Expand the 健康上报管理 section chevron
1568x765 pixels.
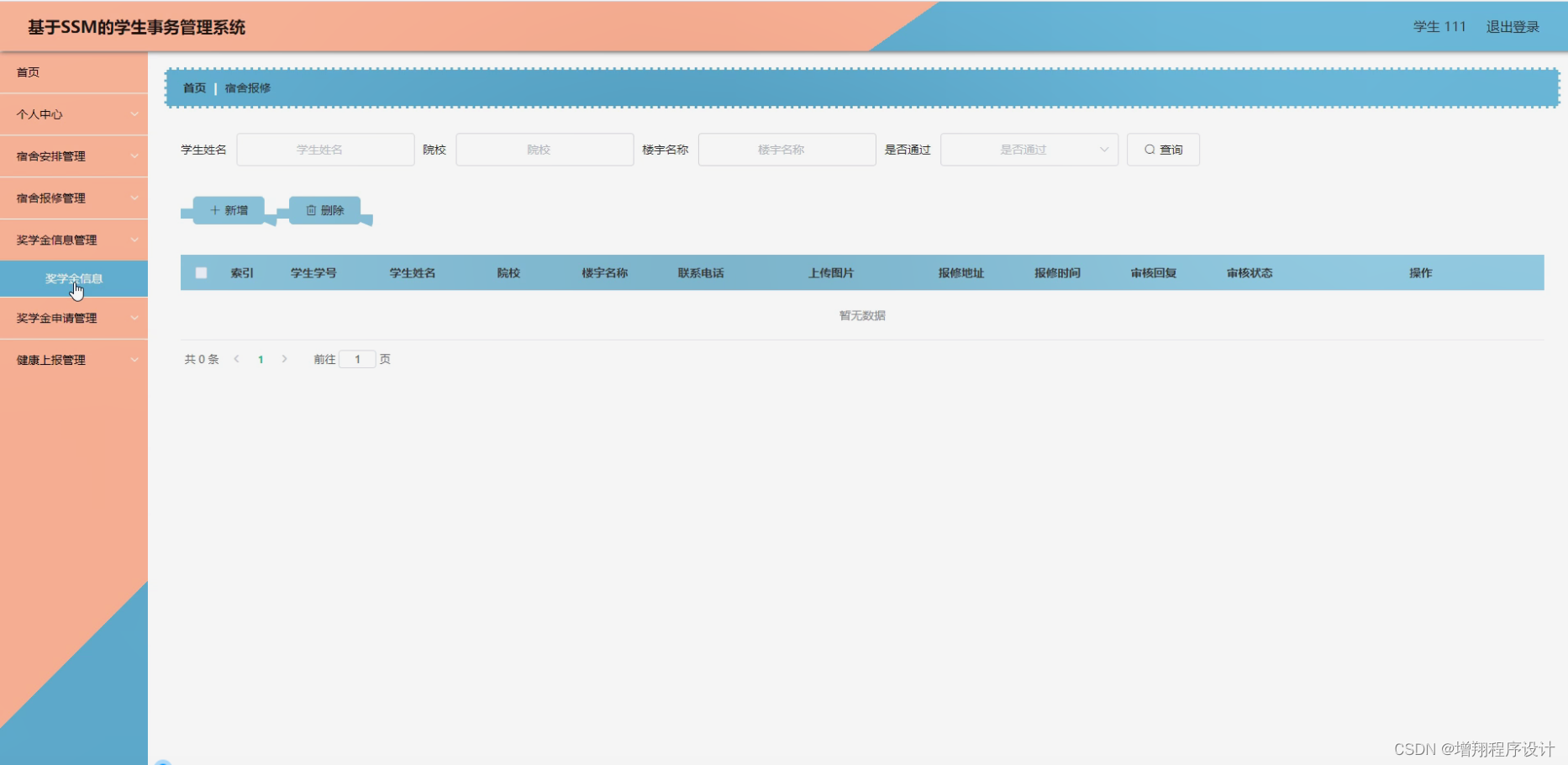135,360
